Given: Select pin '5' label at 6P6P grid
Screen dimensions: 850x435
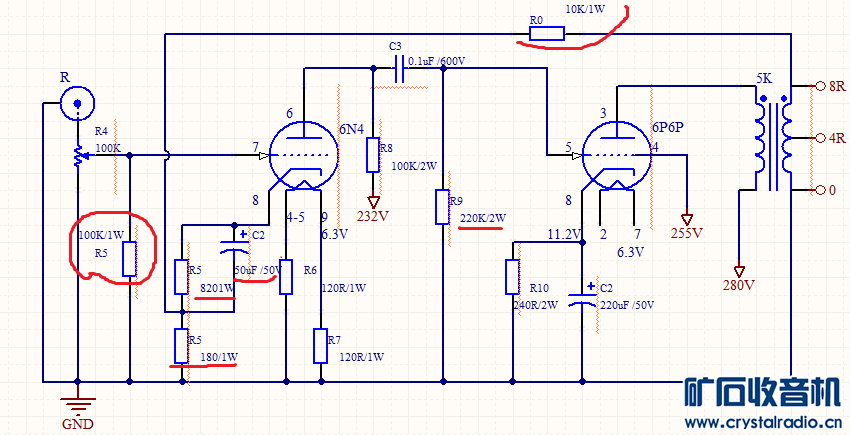Looking at the screenshot, I should click(568, 148).
